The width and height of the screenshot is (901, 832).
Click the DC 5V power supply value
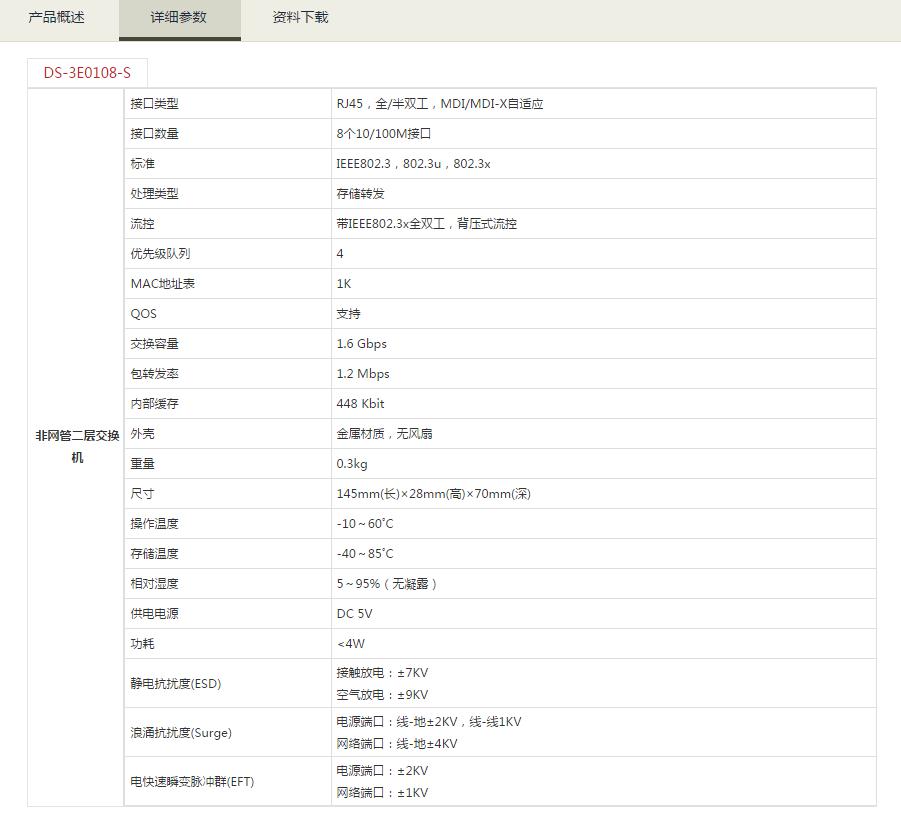[x=354, y=614]
